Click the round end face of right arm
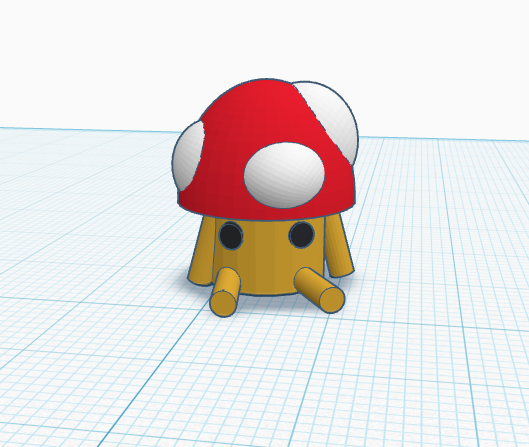The width and height of the screenshot is (529, 447). tap(332, 300)
